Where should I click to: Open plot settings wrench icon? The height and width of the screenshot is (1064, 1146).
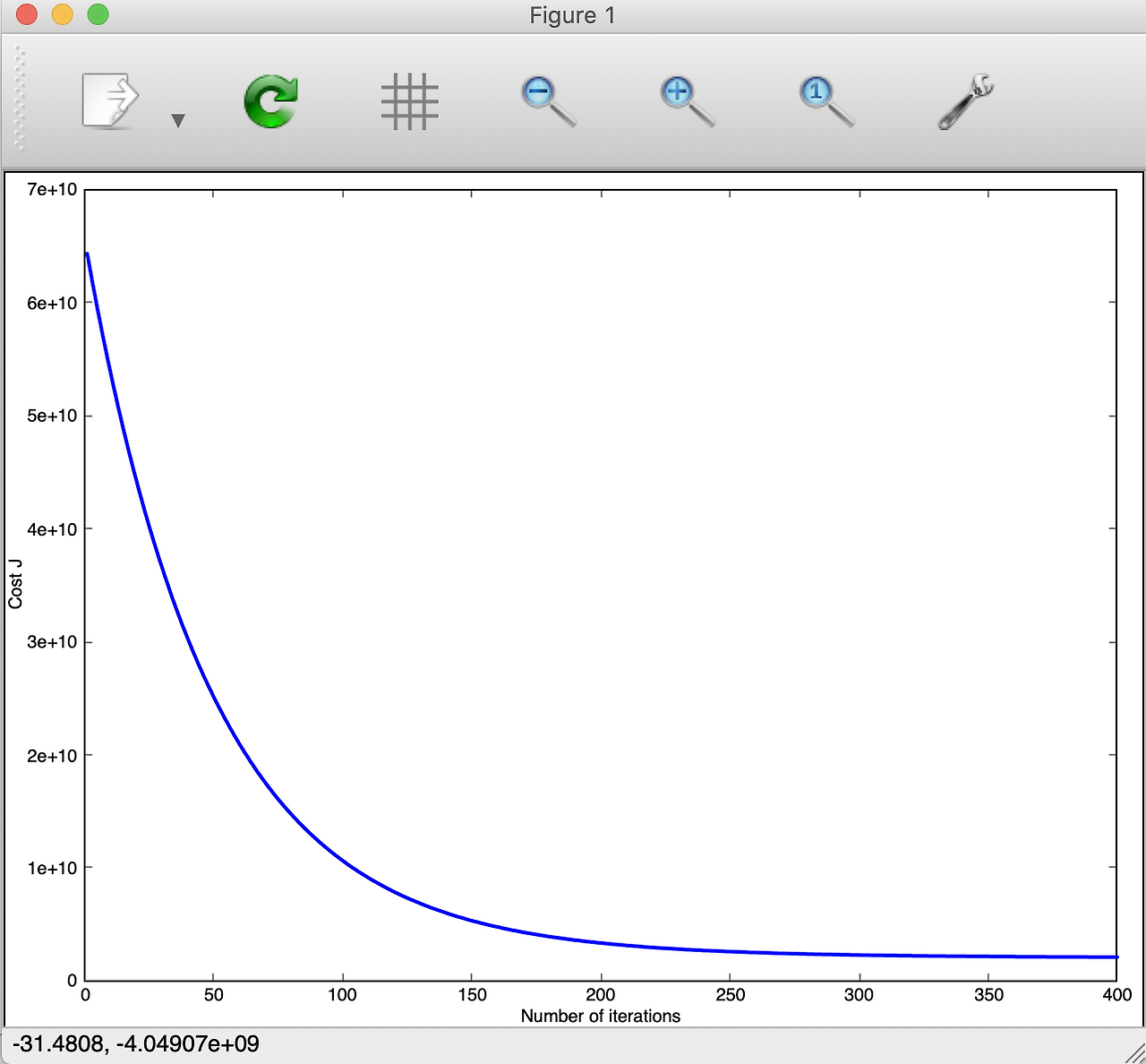(x=965, y=101)
